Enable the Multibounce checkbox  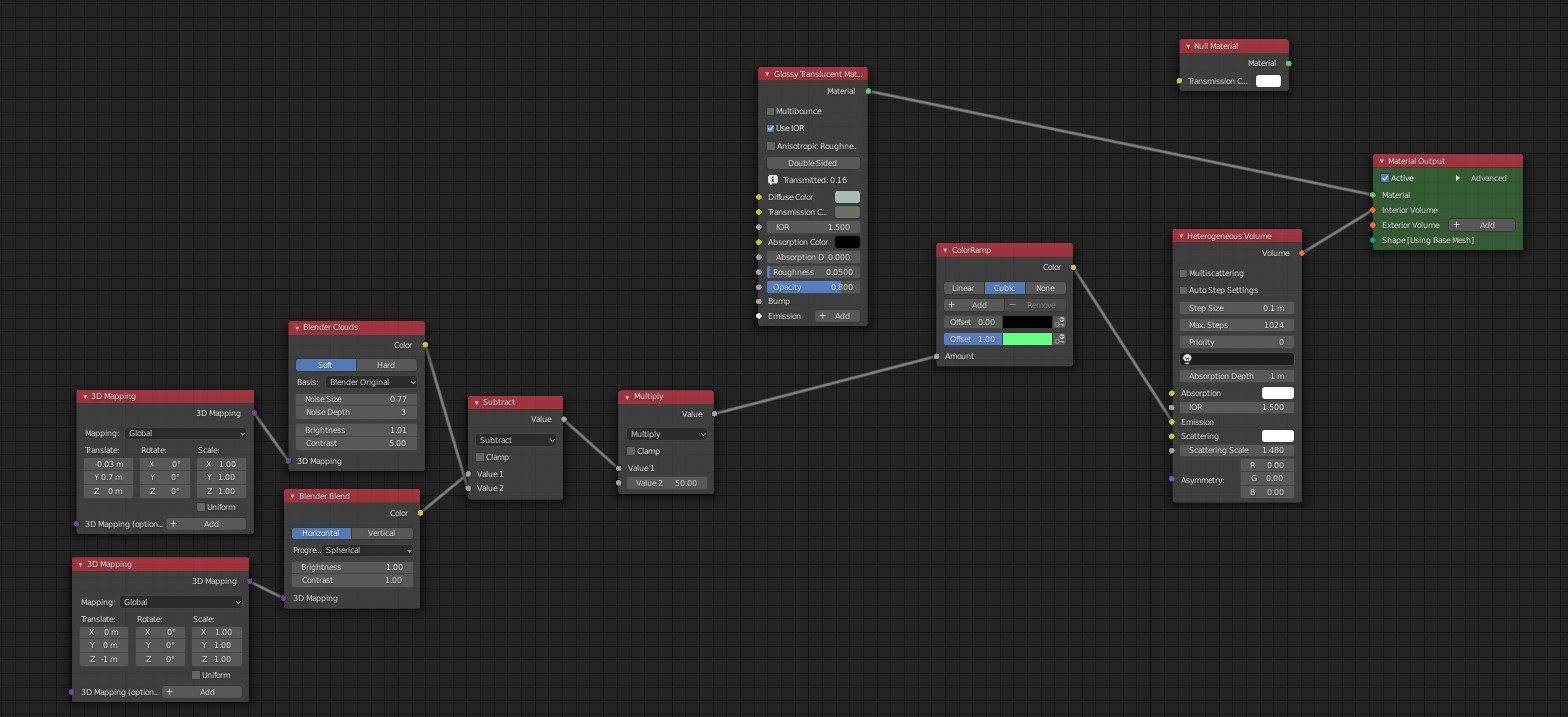click(771, 111)
